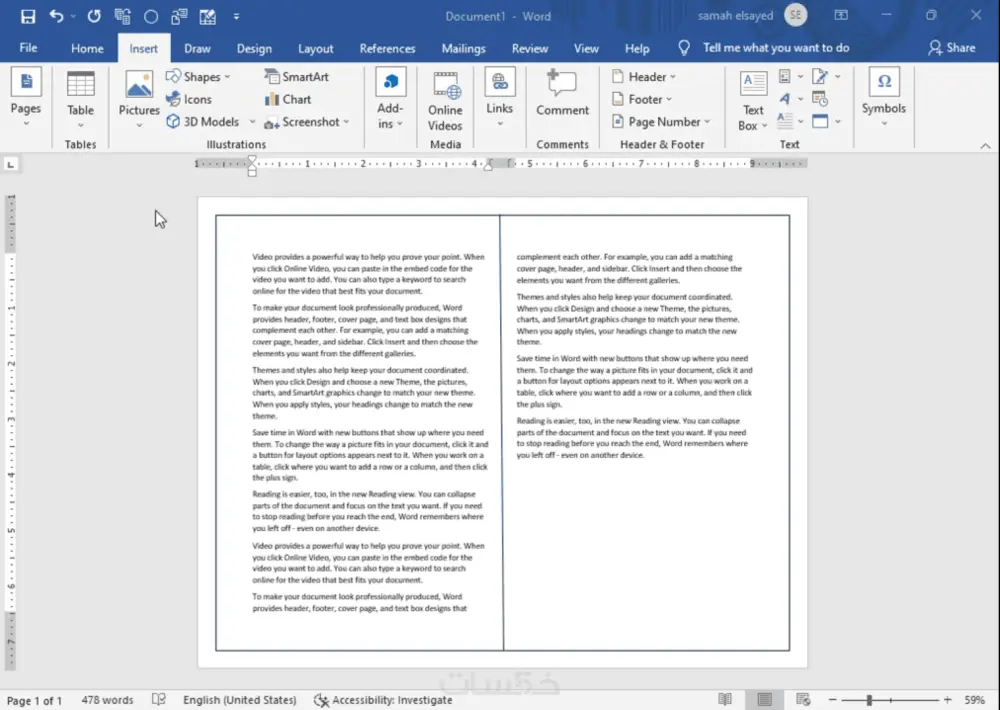Screen dimensions: 1000x710
Task: Switch to Web Layout view
Action: coord(803,698)
